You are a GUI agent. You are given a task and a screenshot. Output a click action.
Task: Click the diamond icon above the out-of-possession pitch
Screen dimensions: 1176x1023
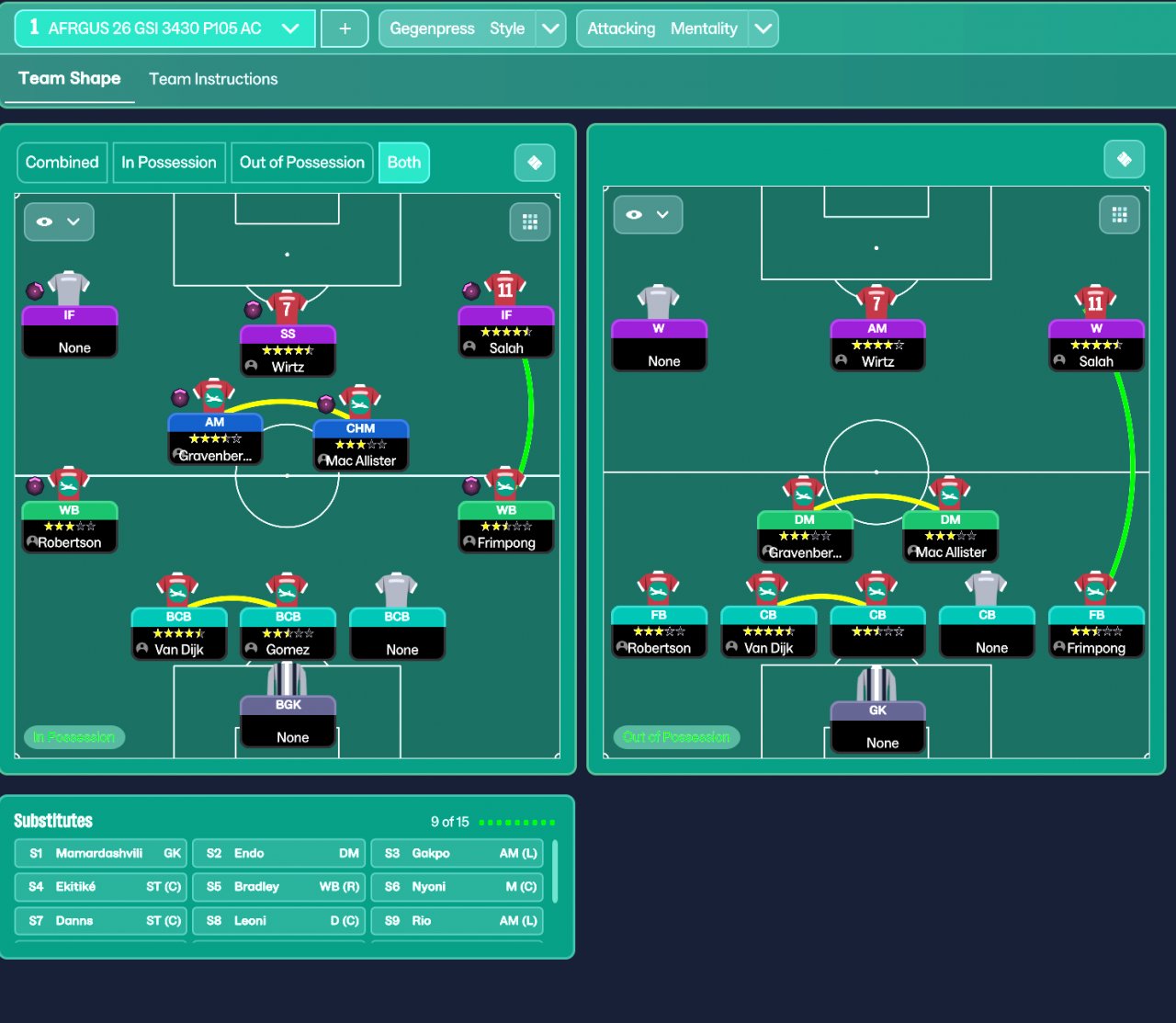[x=1124, y=159]
